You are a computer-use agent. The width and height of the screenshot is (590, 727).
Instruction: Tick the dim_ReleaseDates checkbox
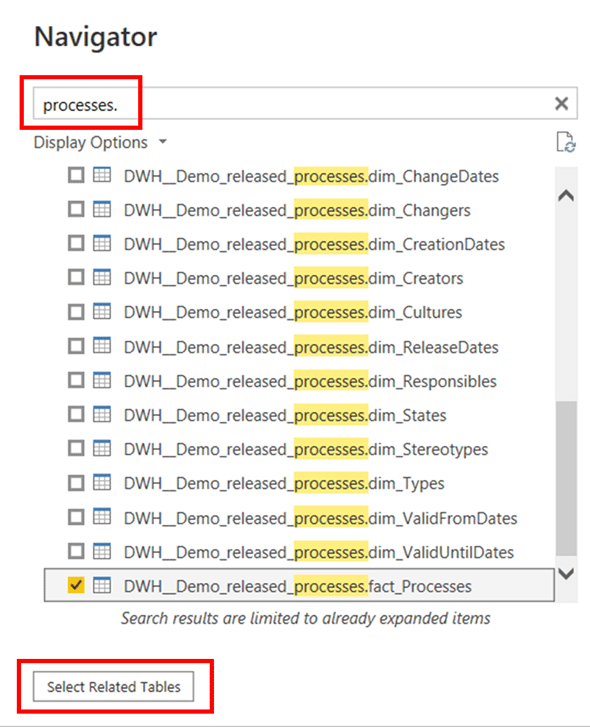76,346
